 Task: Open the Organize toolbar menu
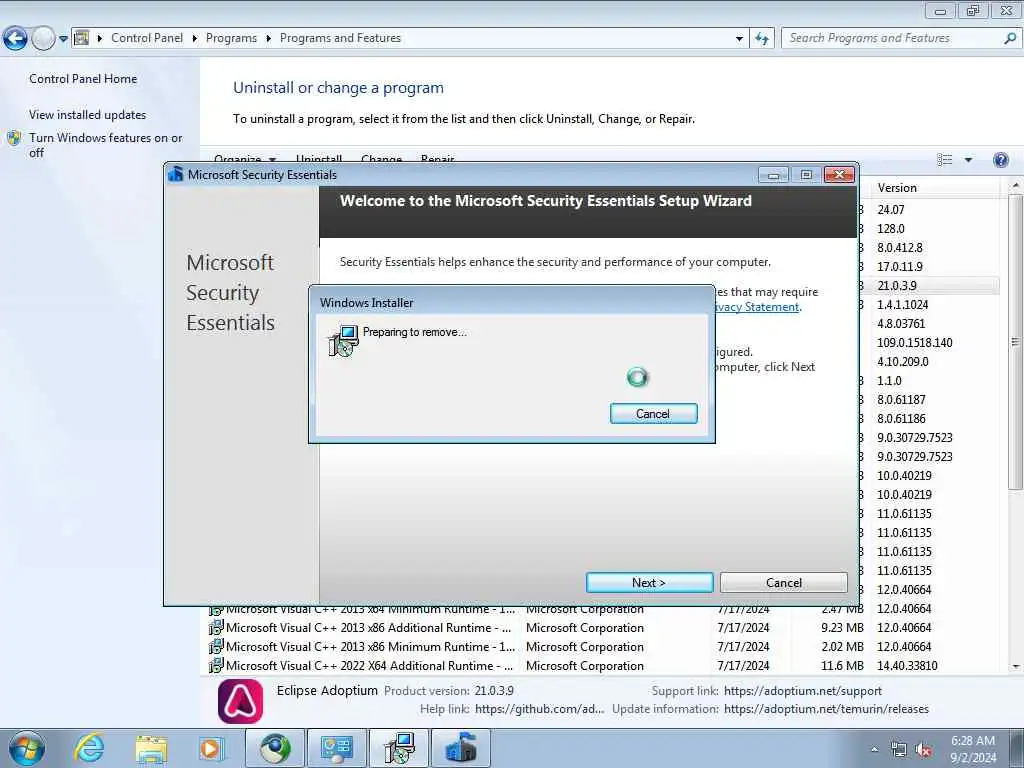click(x=245, y=159)
